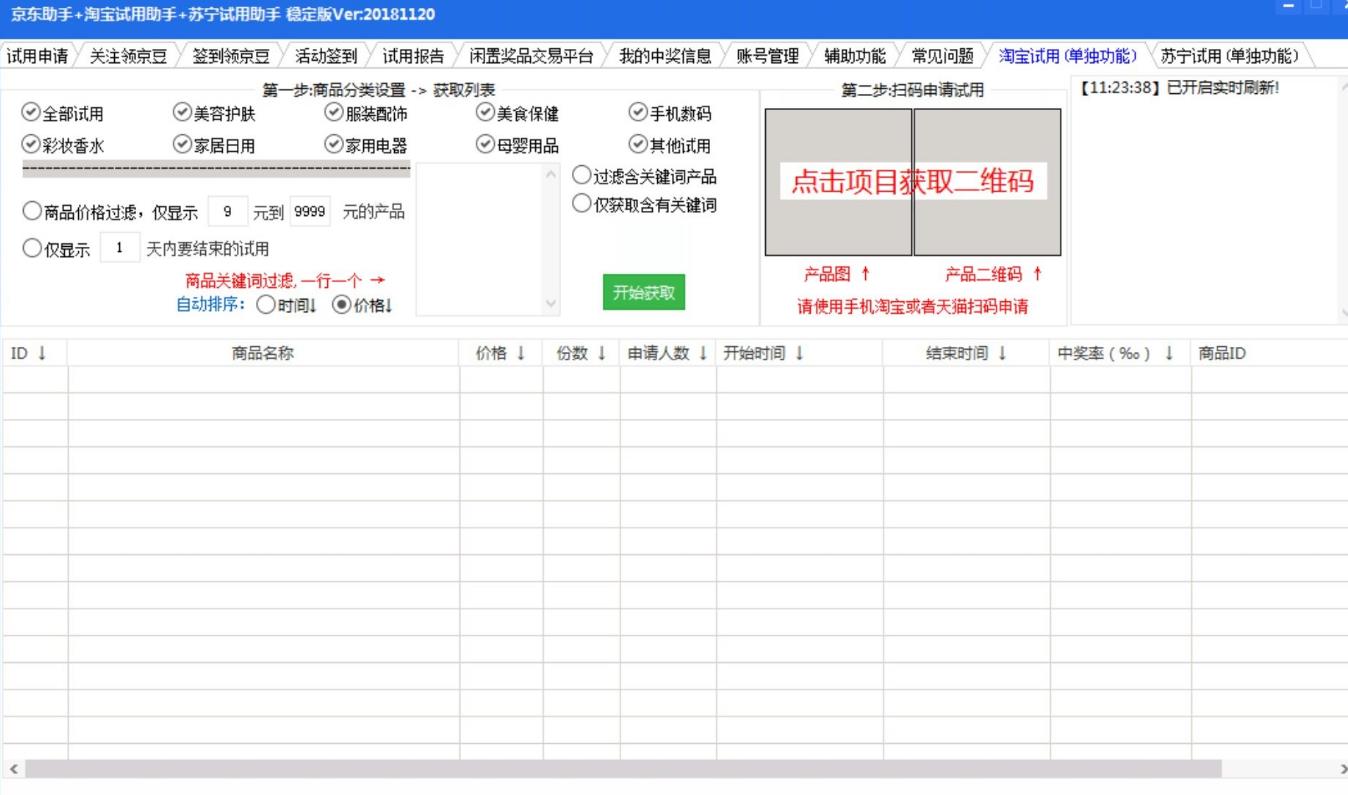The width and height of the screenshot is (1348, 795).
Task: Open the 常见问题 tab
Action: click(x=942, y=56)
